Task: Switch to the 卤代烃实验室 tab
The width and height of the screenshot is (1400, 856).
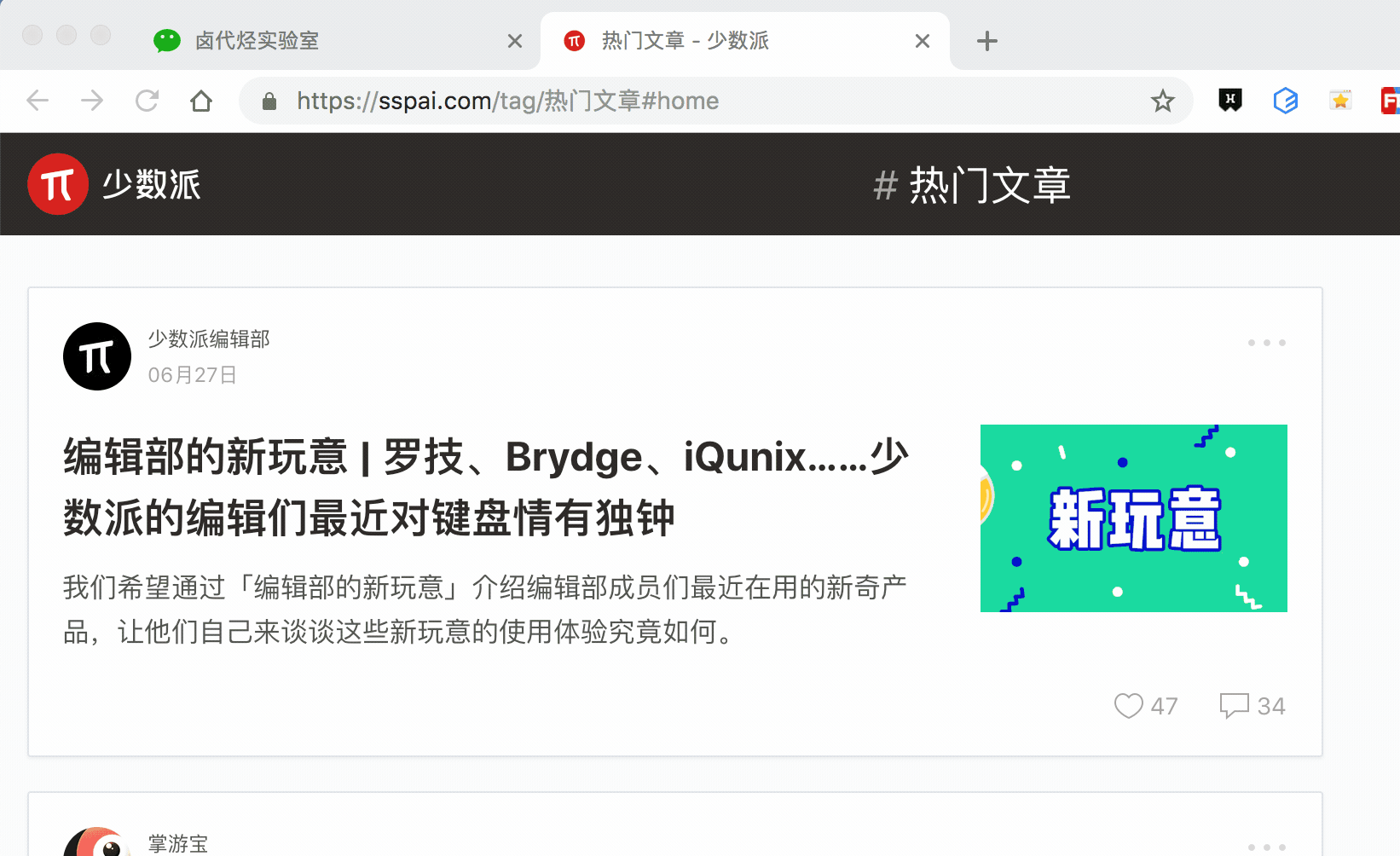Action: tap(337, 41)
